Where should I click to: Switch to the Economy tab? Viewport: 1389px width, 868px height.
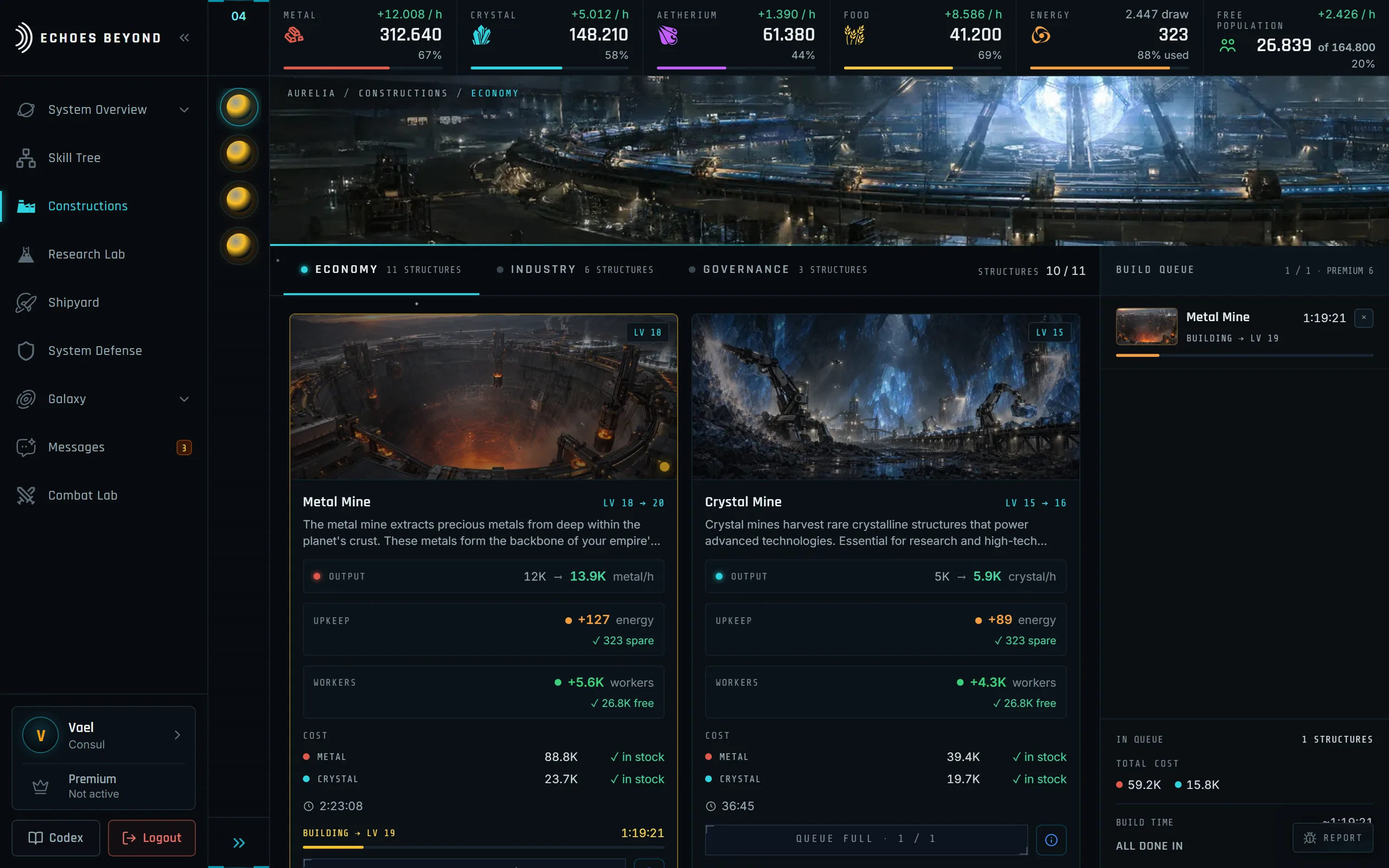[x=381, y=270]
